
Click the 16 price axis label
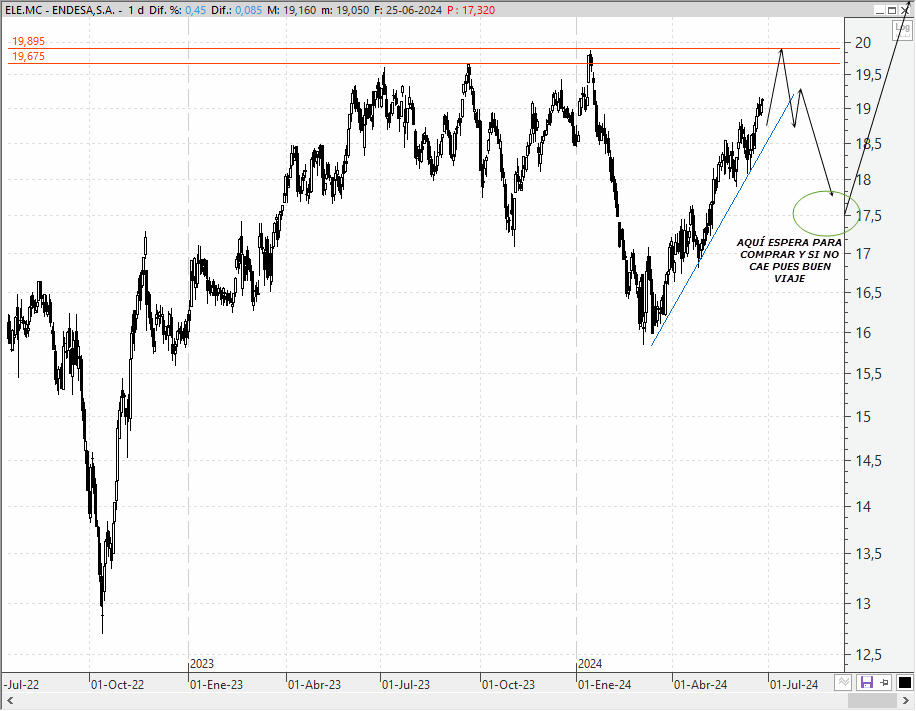[x=863, y=333]
